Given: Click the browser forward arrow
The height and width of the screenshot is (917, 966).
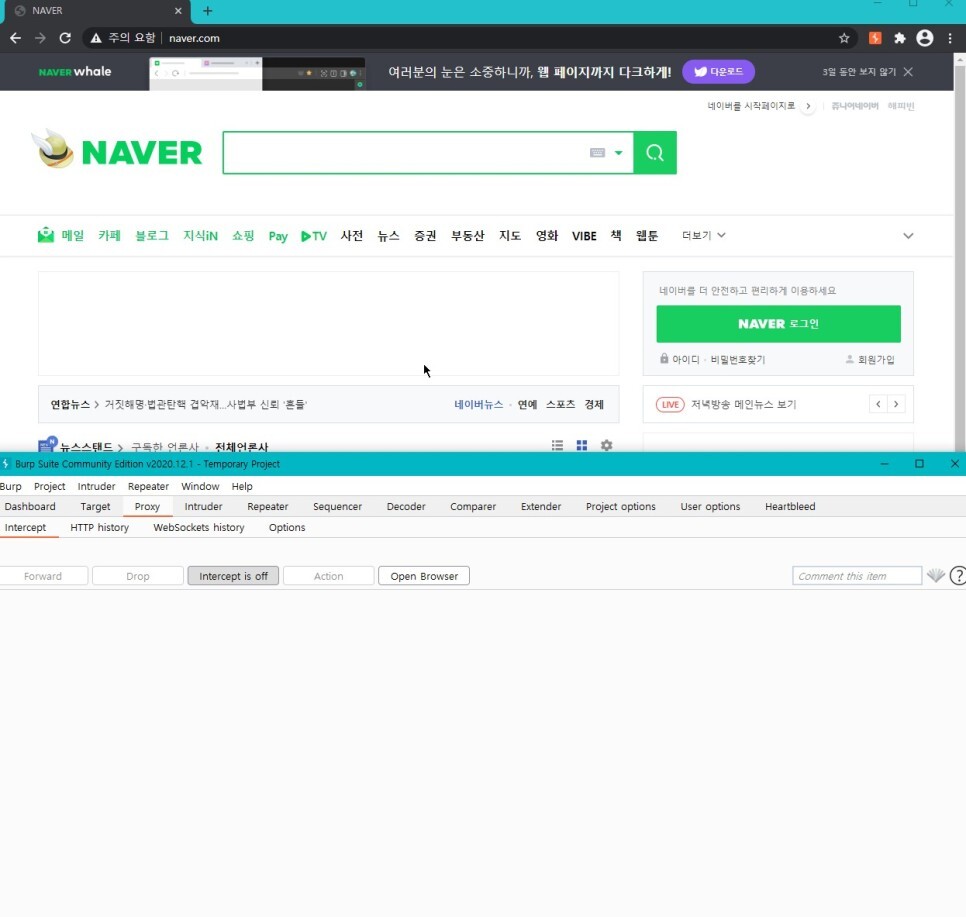Looking at the screenshot, I should (41, 38).
